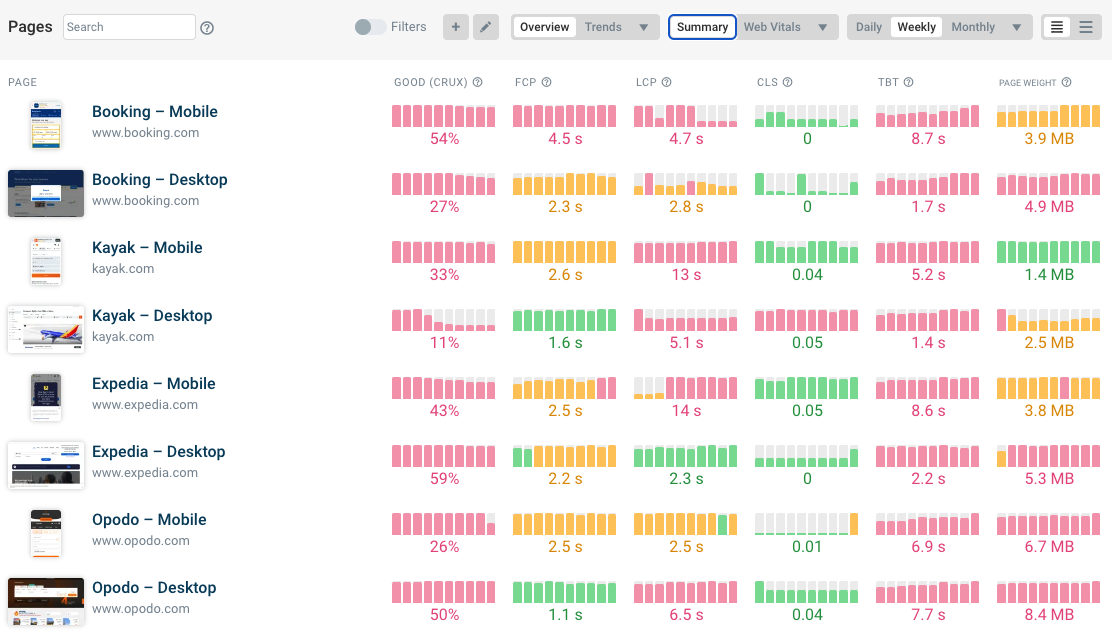Screen dimensions: 1112x640
Task: Switch to Daily view
Action: click(868, 27)
